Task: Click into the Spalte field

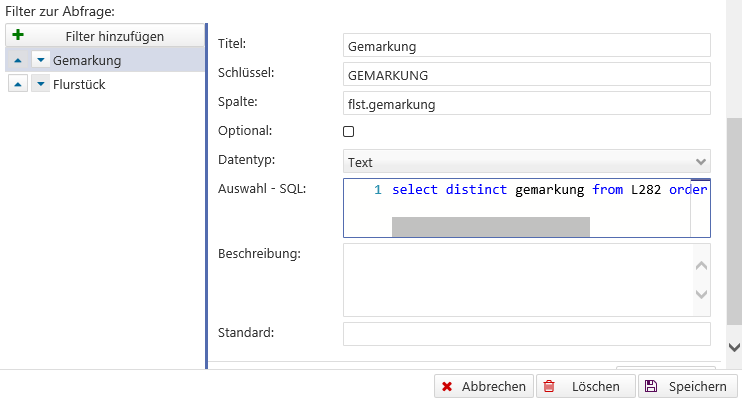Action: pos(527,103)
